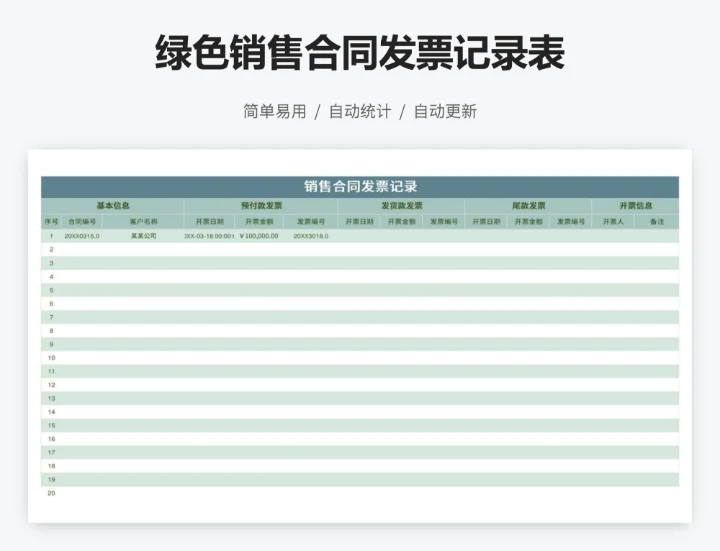Click the 合同编号 column header
This screenshot has height=551, width=720.
[x=82, y=222]
